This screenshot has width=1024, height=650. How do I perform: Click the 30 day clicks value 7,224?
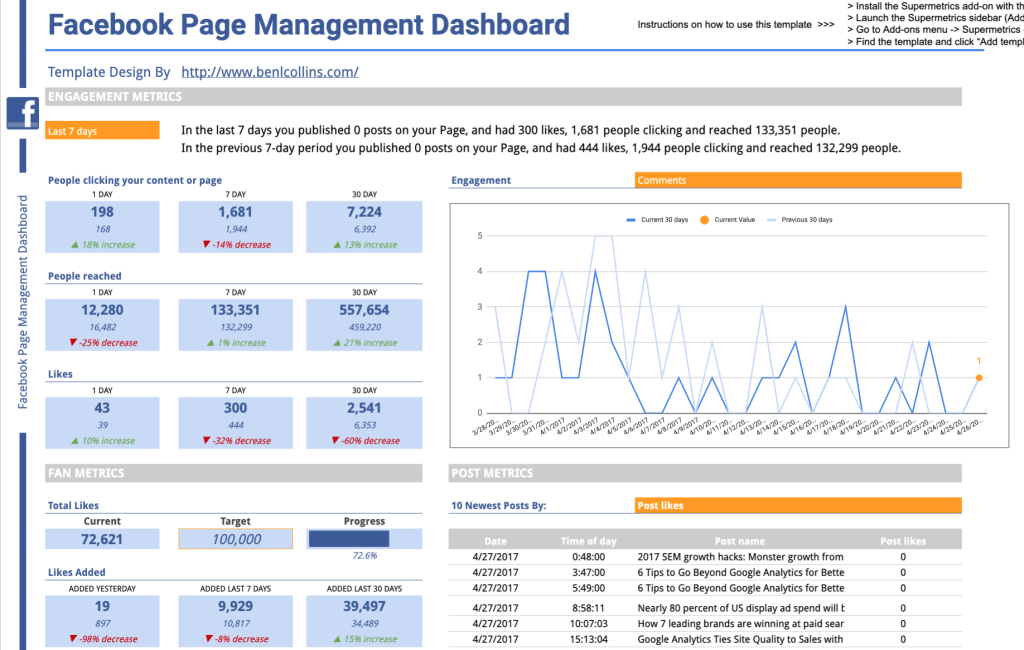point(364,212)
